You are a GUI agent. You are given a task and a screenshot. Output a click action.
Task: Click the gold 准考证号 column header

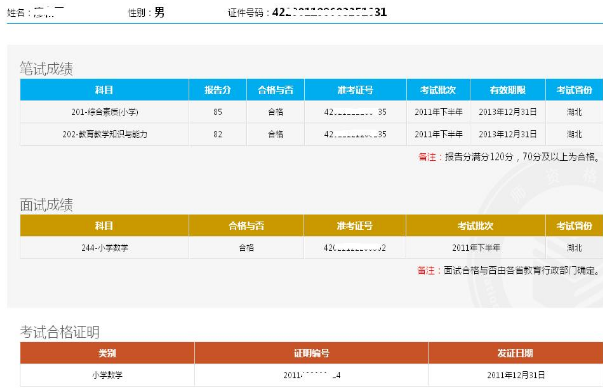355,226
